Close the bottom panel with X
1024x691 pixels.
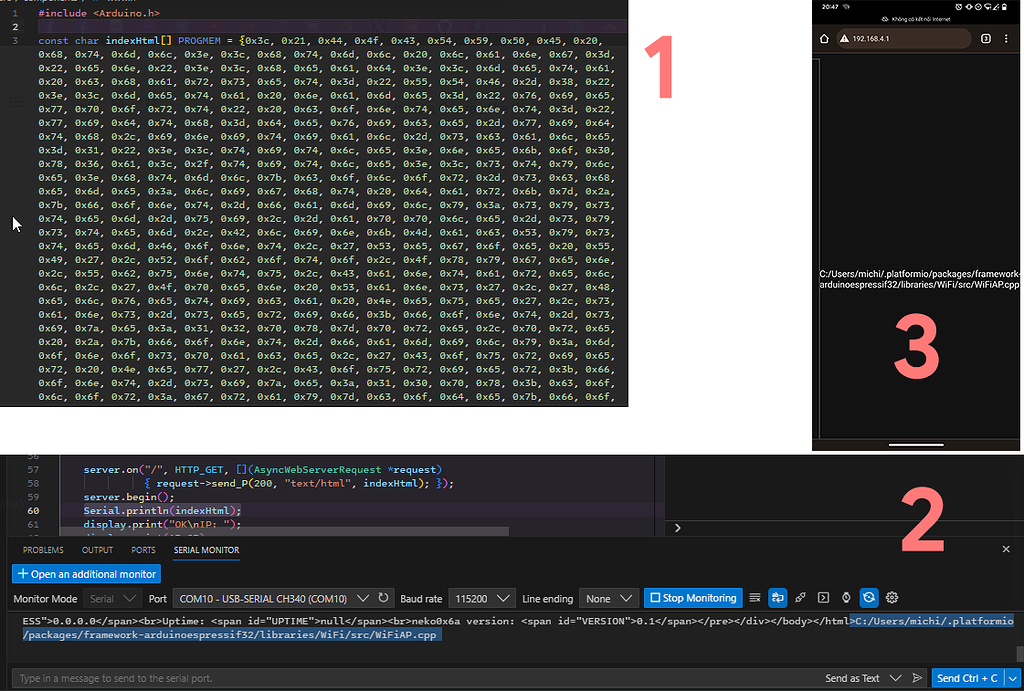[1006, 549]
